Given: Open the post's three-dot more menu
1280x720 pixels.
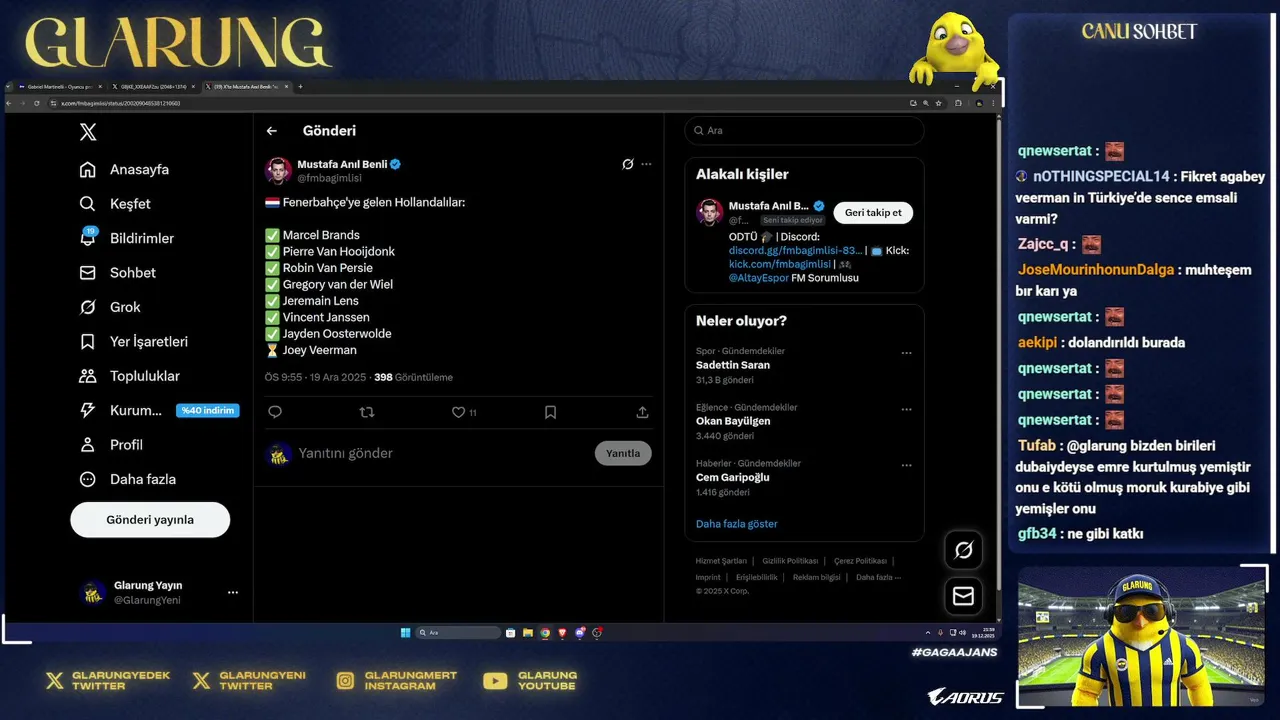Looking at the screenshot, I should tap(646, 164).
